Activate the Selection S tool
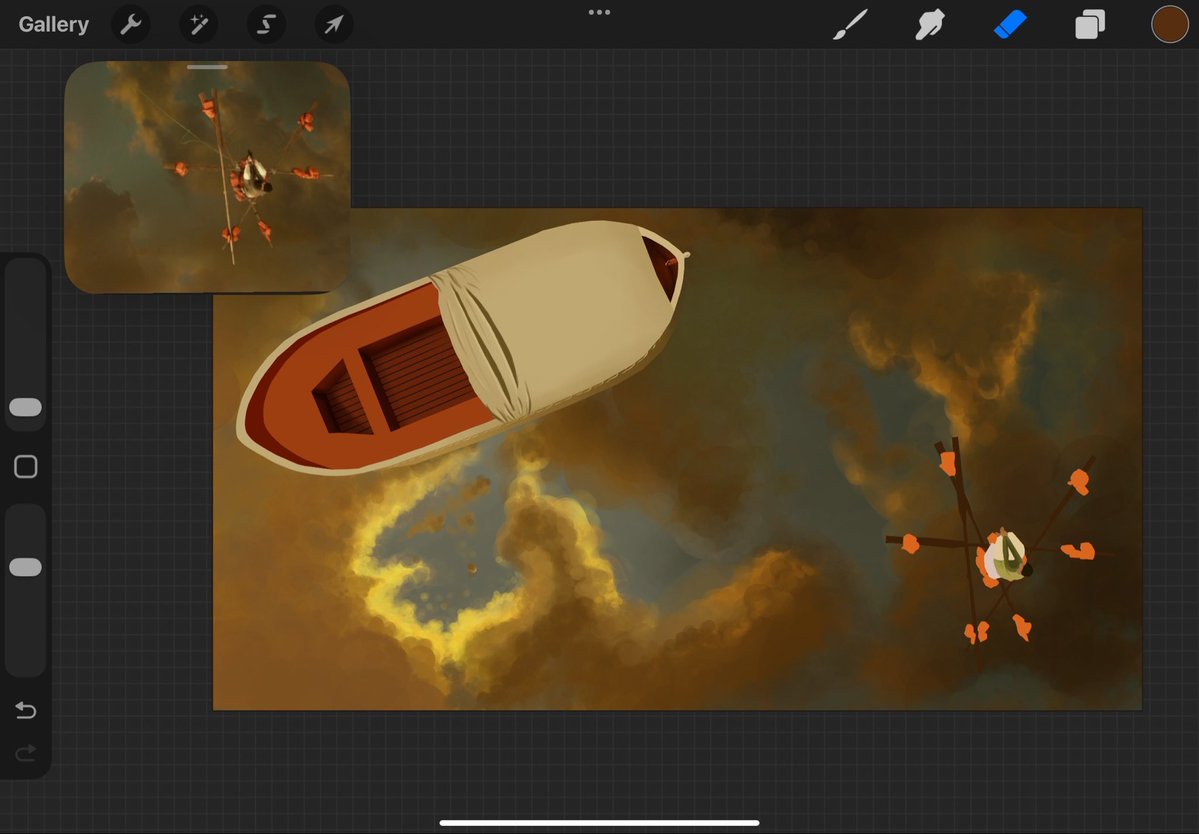The width and height of the screenshot is (1199, 834). (x=266, y=24)
